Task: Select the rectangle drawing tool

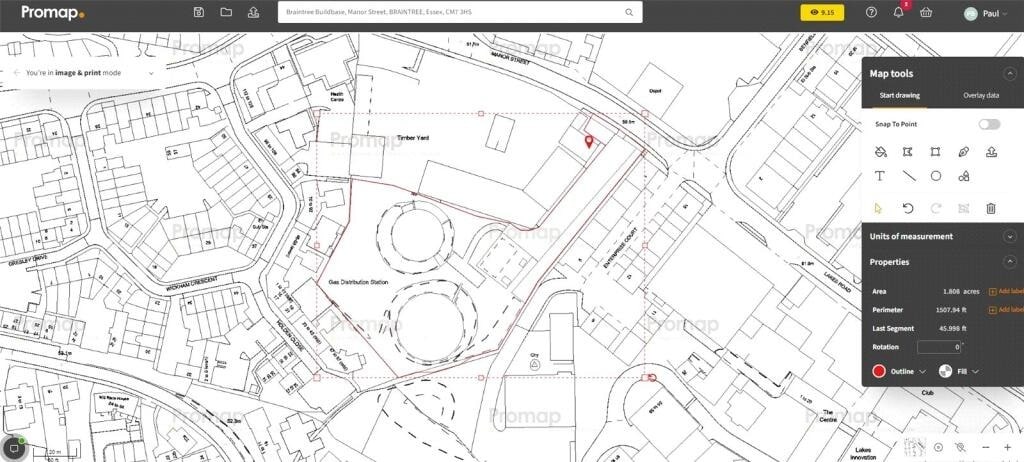Action: pos(935,152)
